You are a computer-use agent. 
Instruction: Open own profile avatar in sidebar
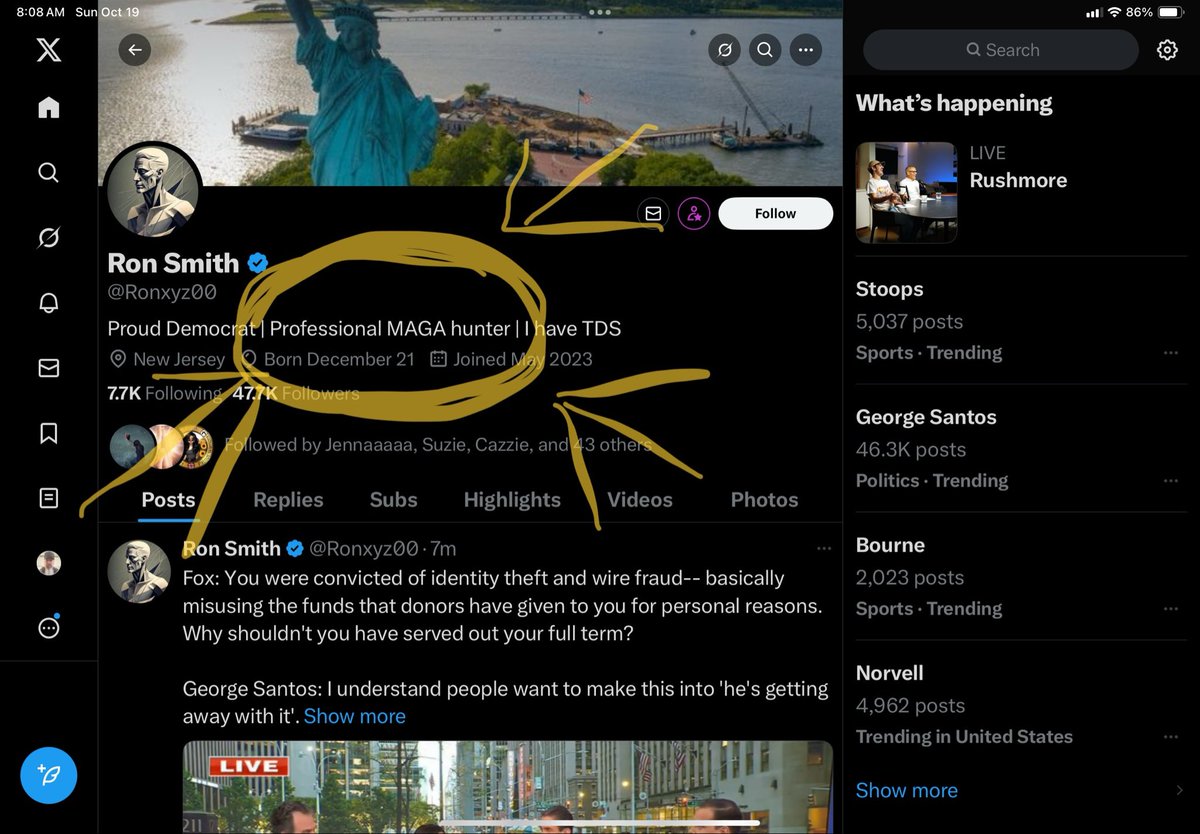(48, 563)
